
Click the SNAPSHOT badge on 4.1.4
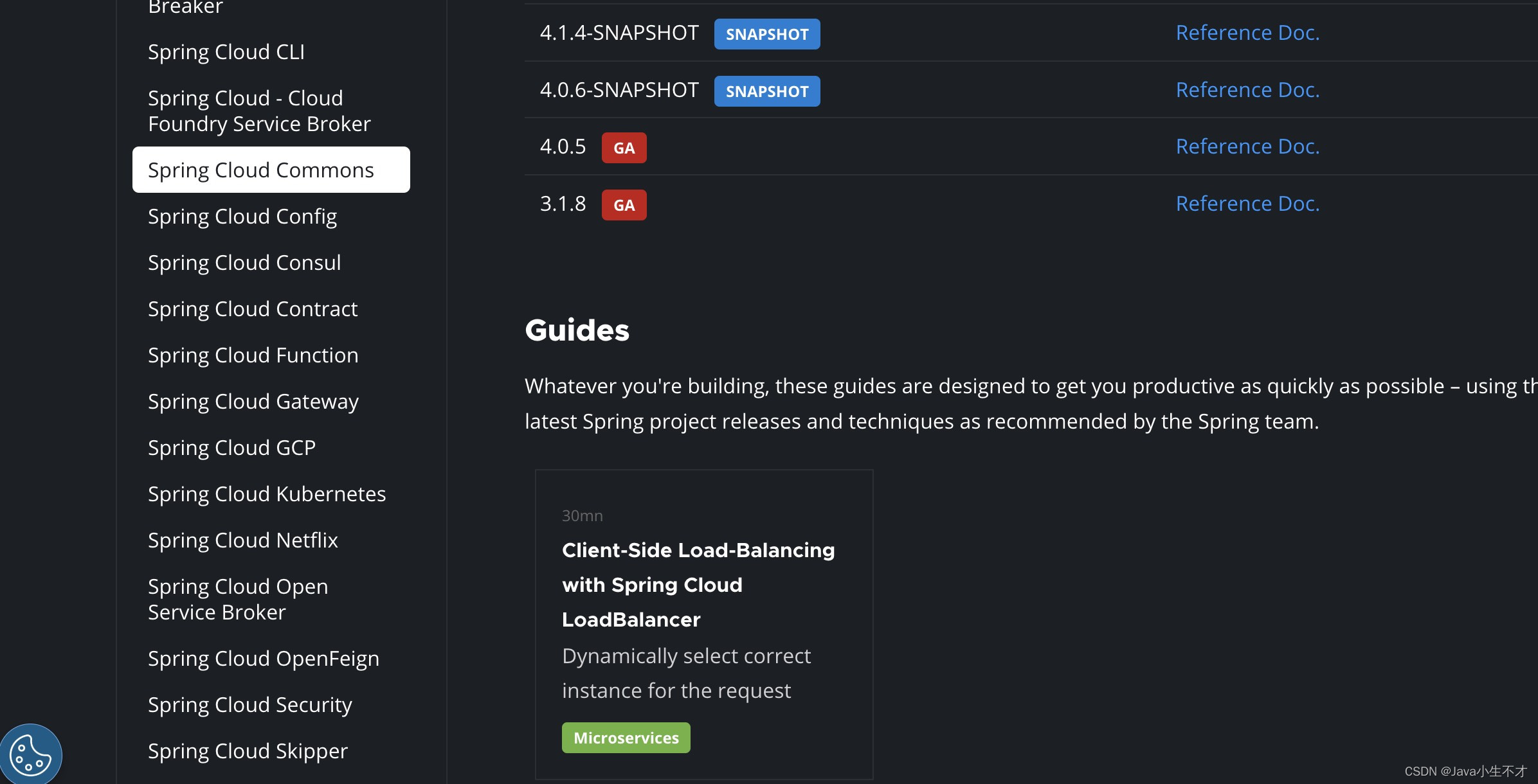click(766, 33)
